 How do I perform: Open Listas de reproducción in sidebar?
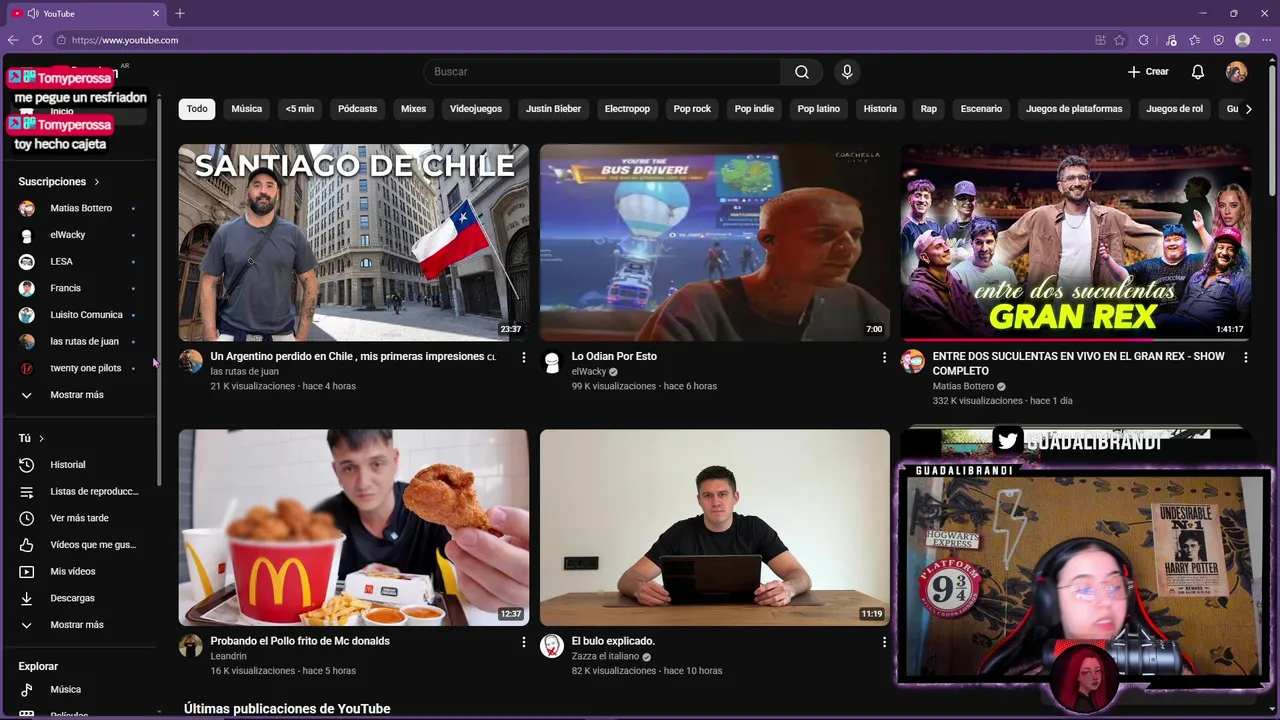(80, 491)
